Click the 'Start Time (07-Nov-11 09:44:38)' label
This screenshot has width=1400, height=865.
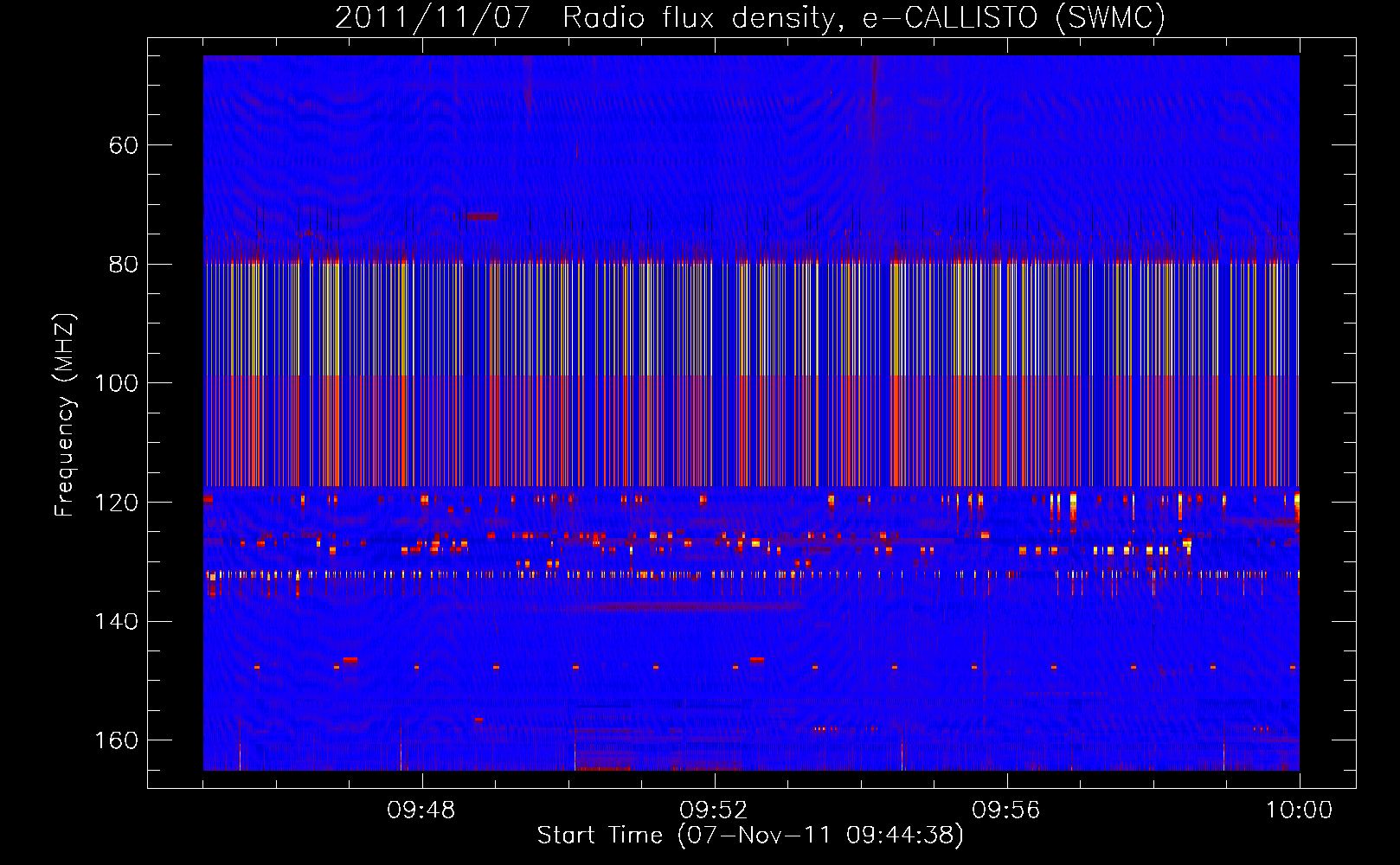750,836
